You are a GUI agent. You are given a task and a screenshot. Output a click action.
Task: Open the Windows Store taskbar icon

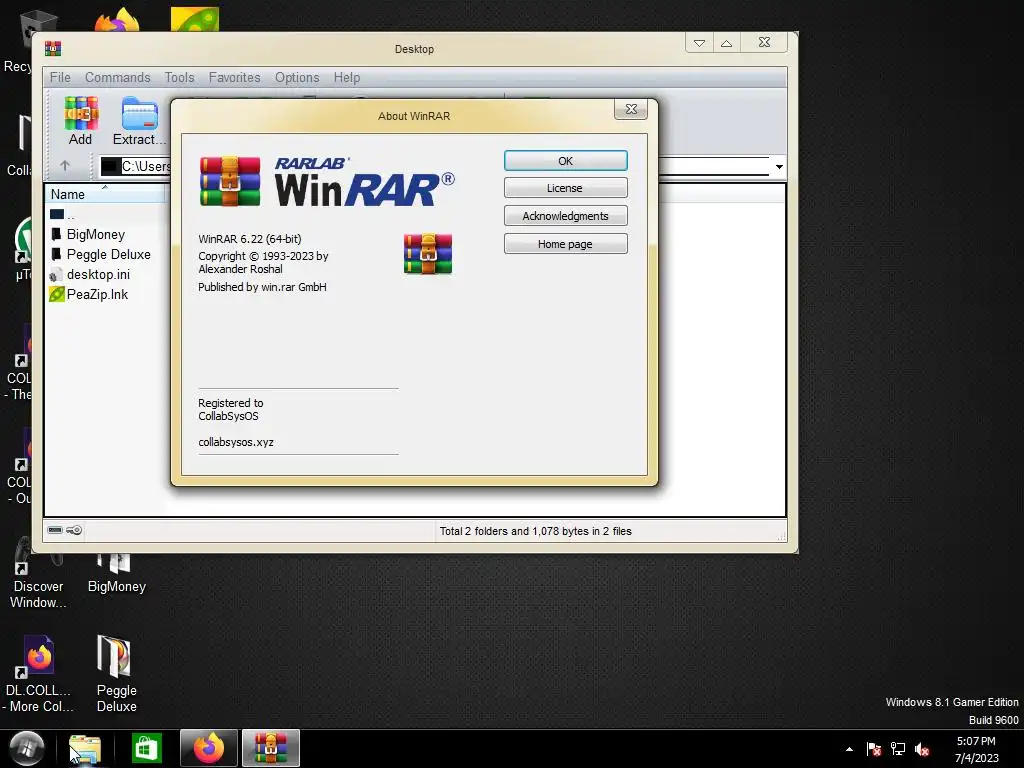pyautogui.click(x=146, y=748)
